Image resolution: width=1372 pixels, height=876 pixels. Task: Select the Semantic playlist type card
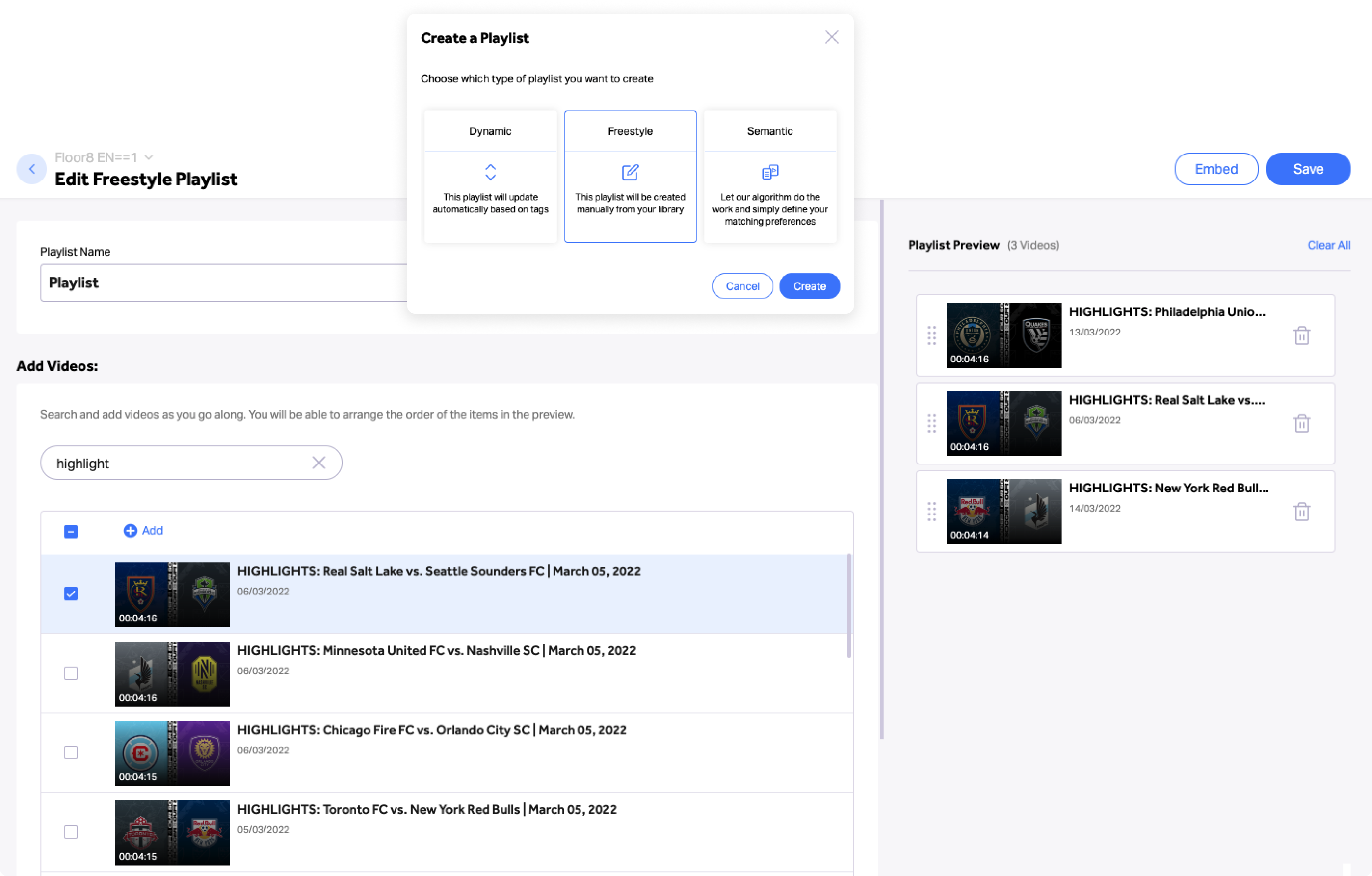coord(770,177)
